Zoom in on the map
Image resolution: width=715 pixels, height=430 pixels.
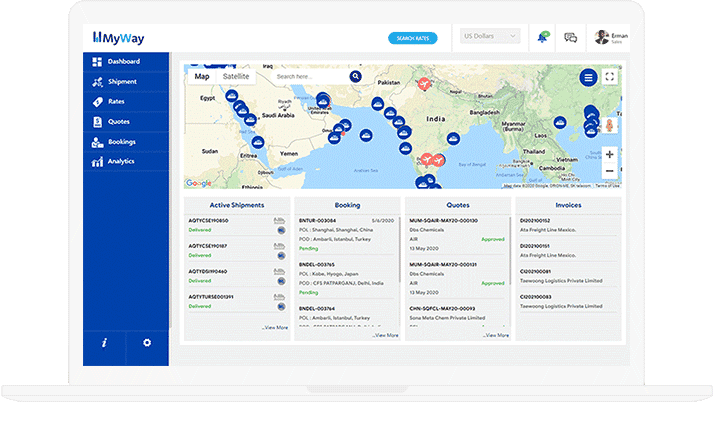tap(609, 155)
